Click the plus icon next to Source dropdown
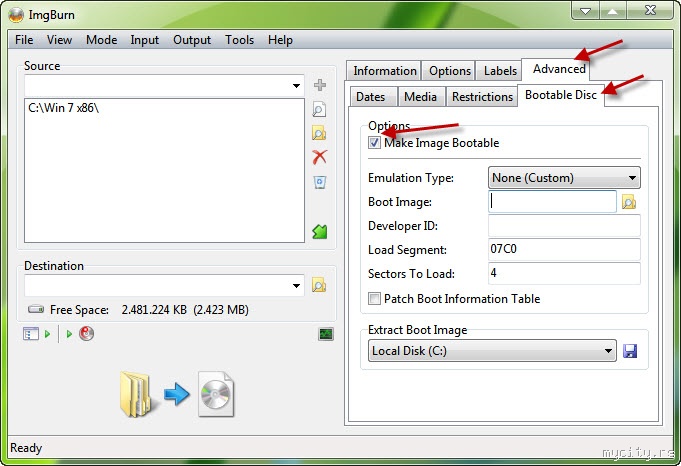Screen dimensions: 681x466 (320, 85)
